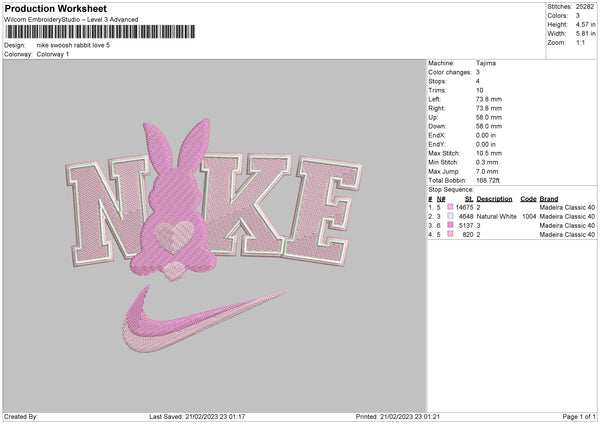Click the 'Color changes:' label
Image resolution: width=600 pixels, height=424 pixels.
coord(450,72)
